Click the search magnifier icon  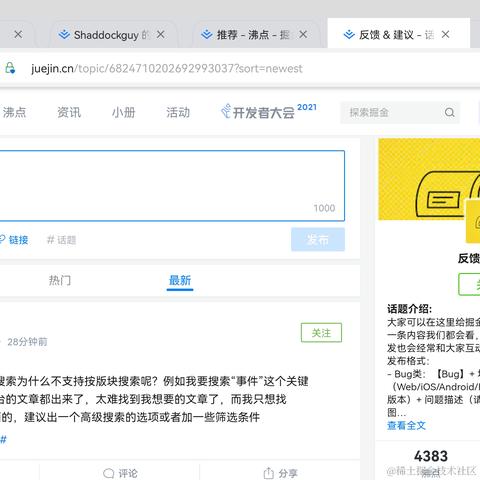(449, 113)
